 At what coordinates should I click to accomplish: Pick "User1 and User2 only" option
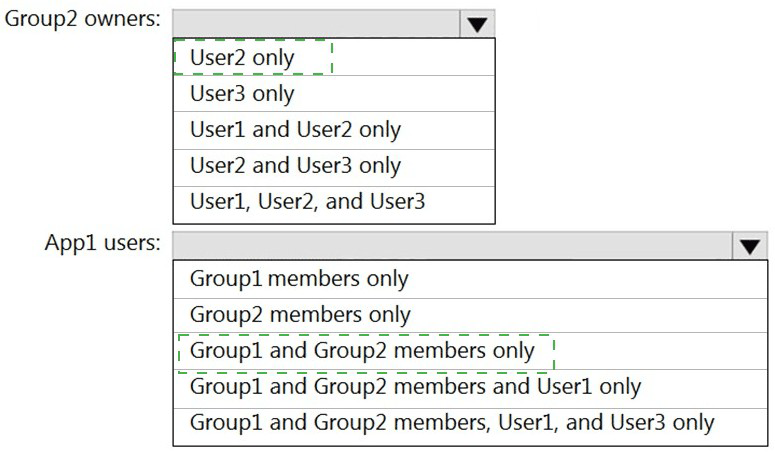294,130
